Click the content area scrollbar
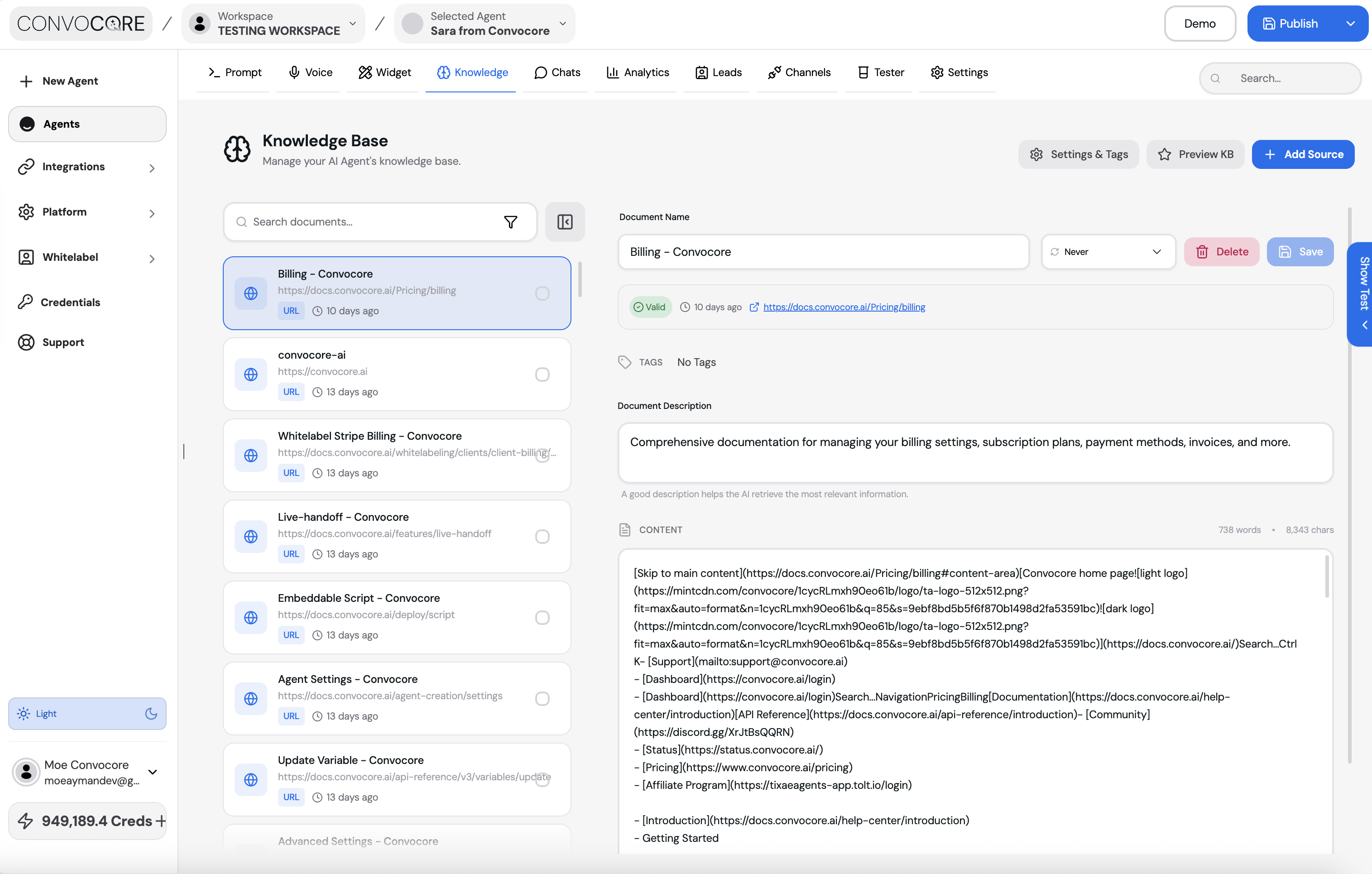 [1327, 576]
